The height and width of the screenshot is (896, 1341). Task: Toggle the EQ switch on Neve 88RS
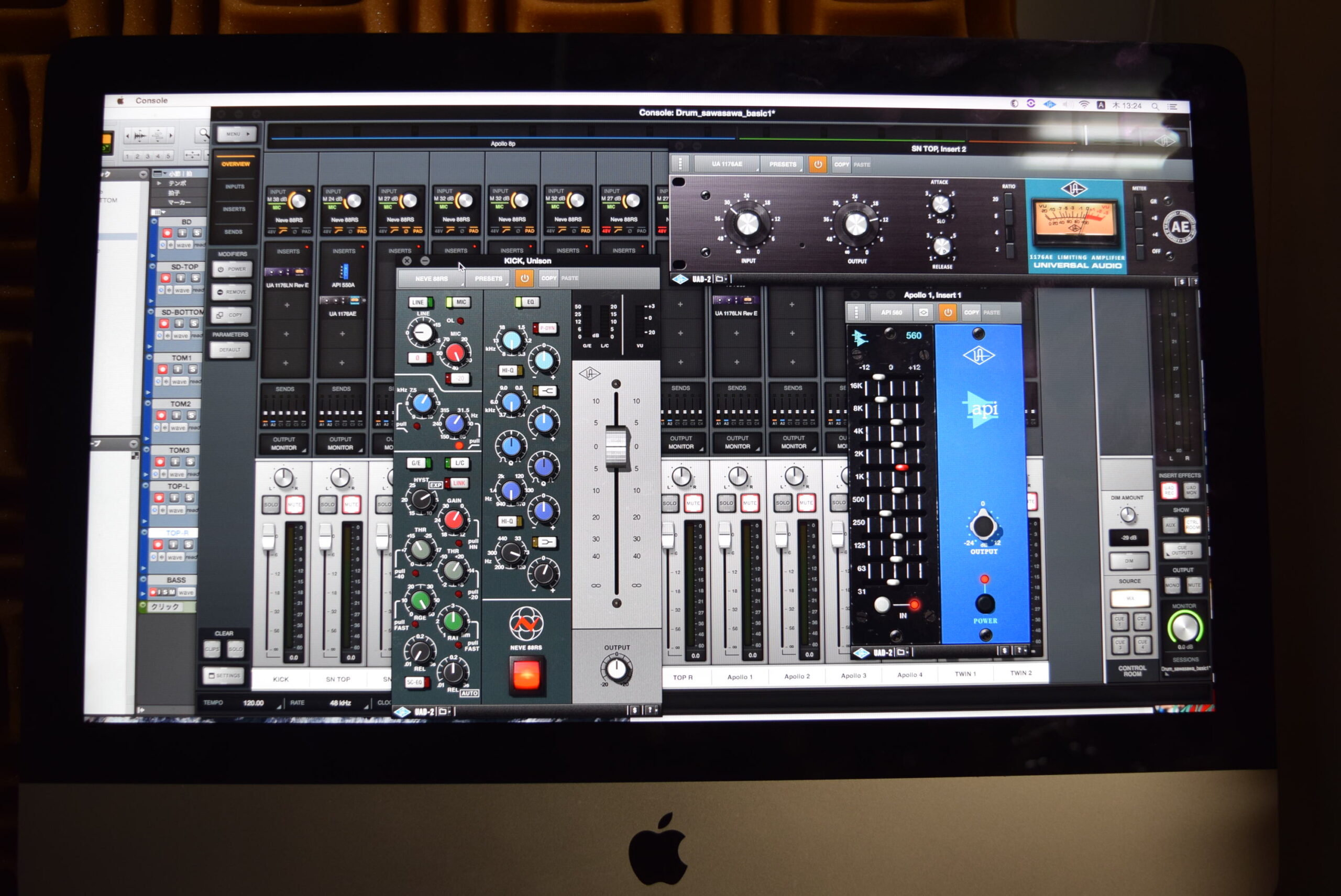[527, 302]
